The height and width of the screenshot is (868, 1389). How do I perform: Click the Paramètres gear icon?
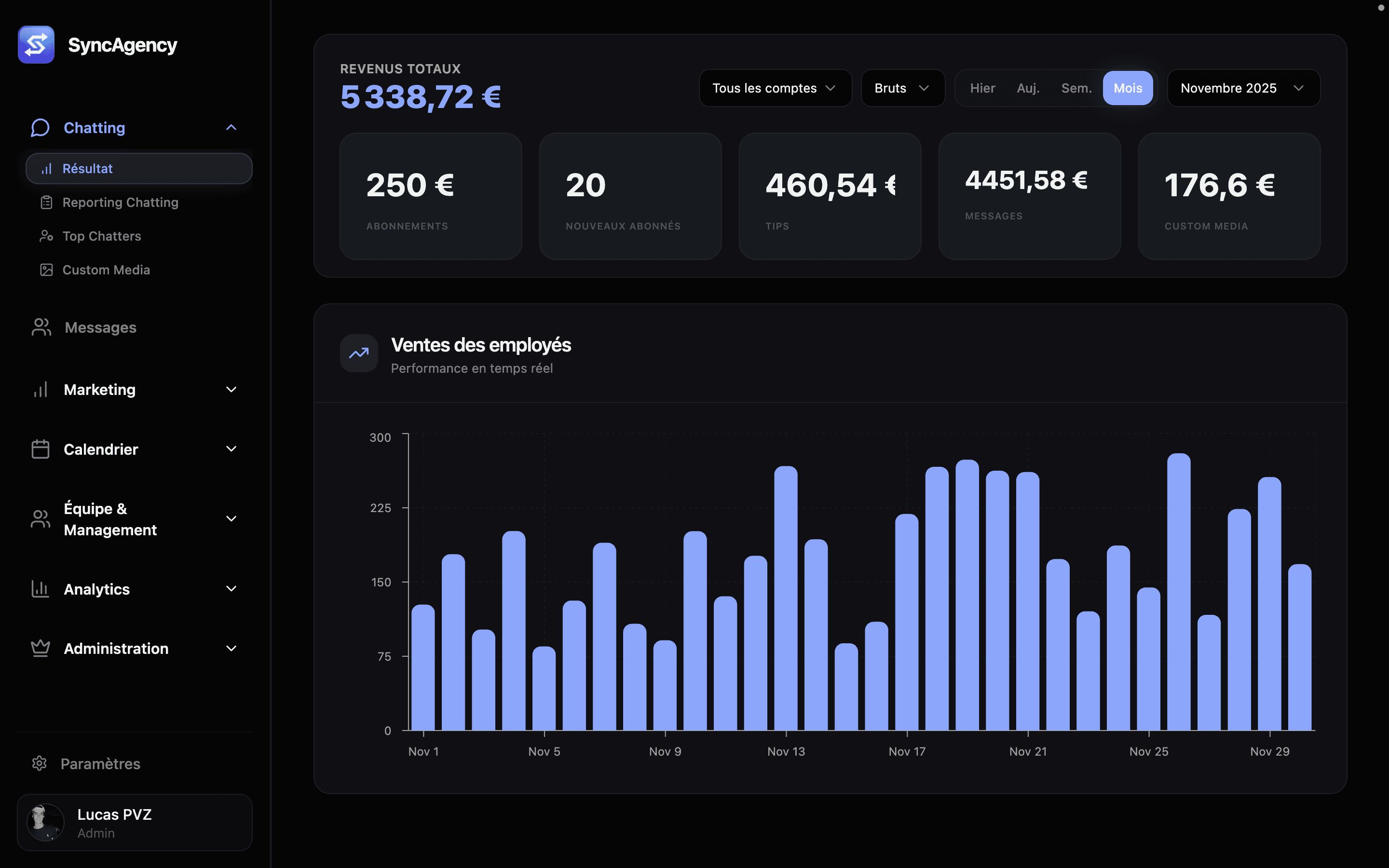(x=39, y=763)
